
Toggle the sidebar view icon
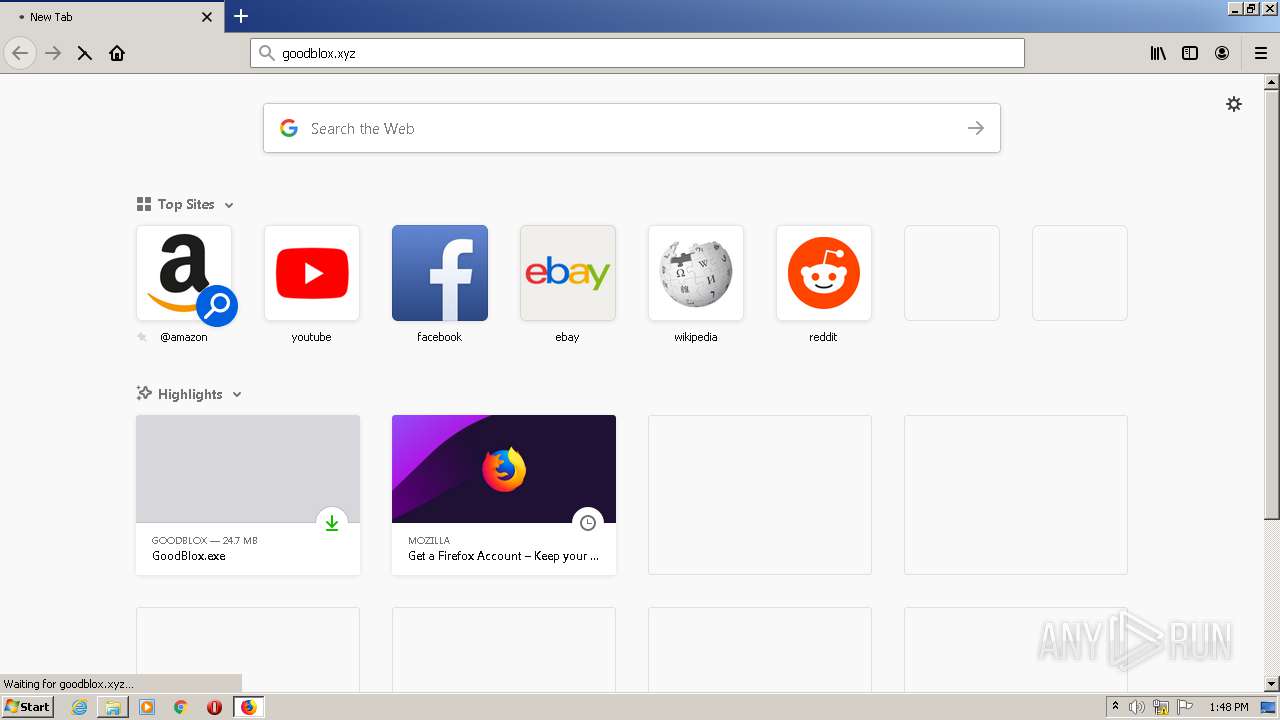point(1190,53)
